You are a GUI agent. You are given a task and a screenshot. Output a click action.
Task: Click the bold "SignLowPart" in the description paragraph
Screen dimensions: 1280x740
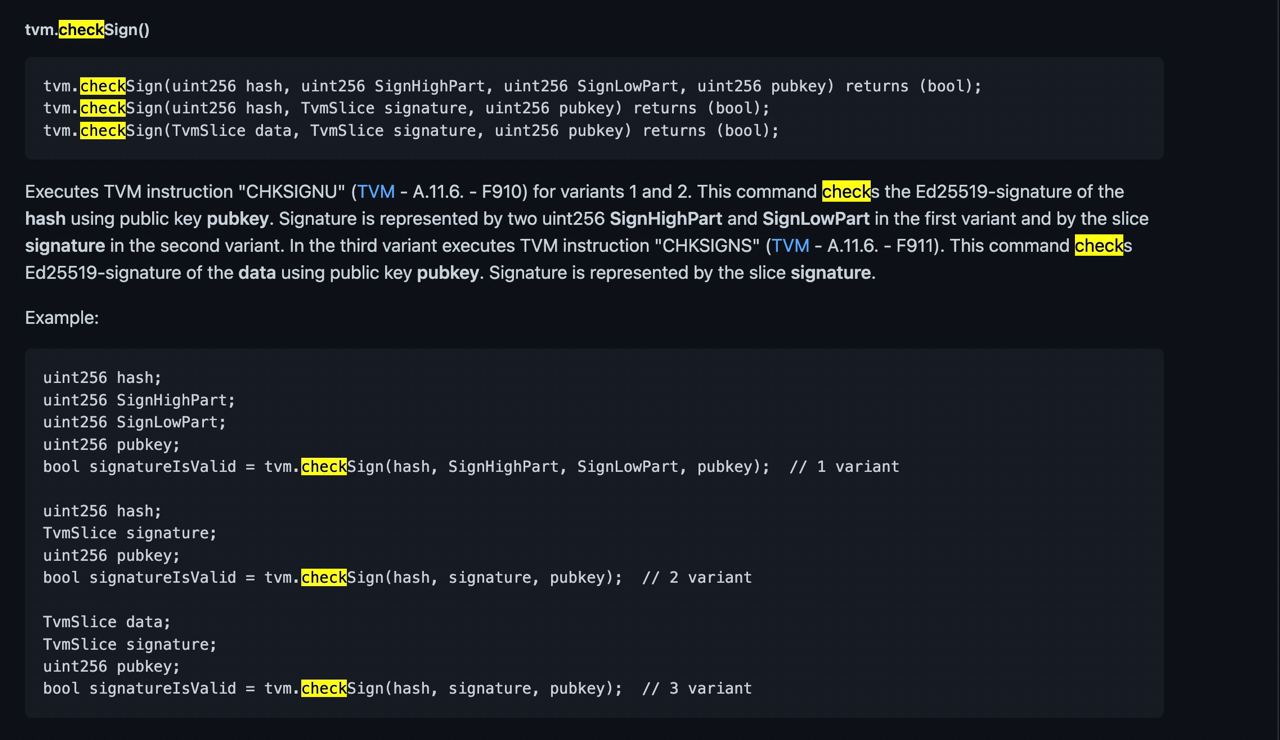(815, 219)
